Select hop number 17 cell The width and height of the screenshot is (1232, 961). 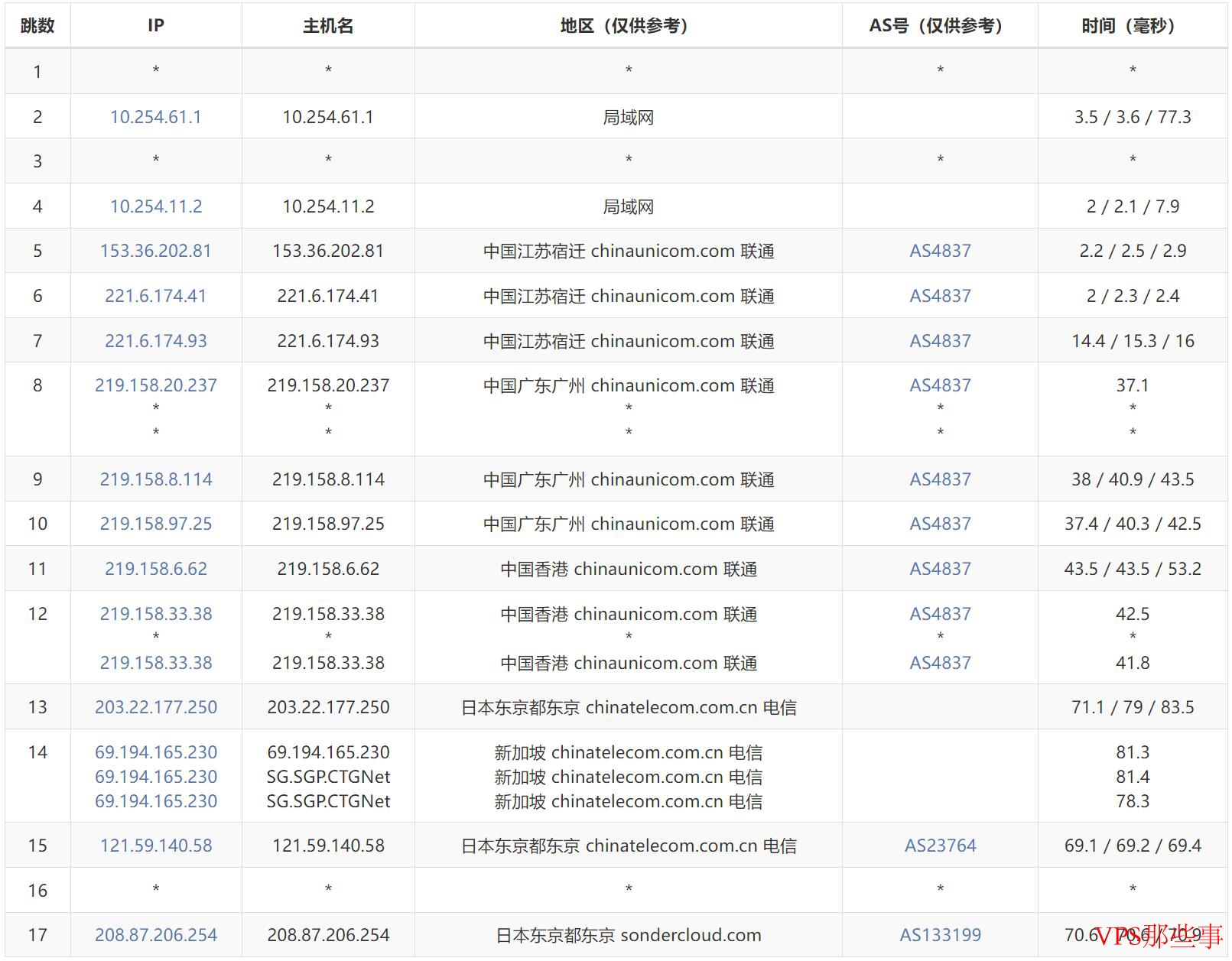tap(37, 935)
